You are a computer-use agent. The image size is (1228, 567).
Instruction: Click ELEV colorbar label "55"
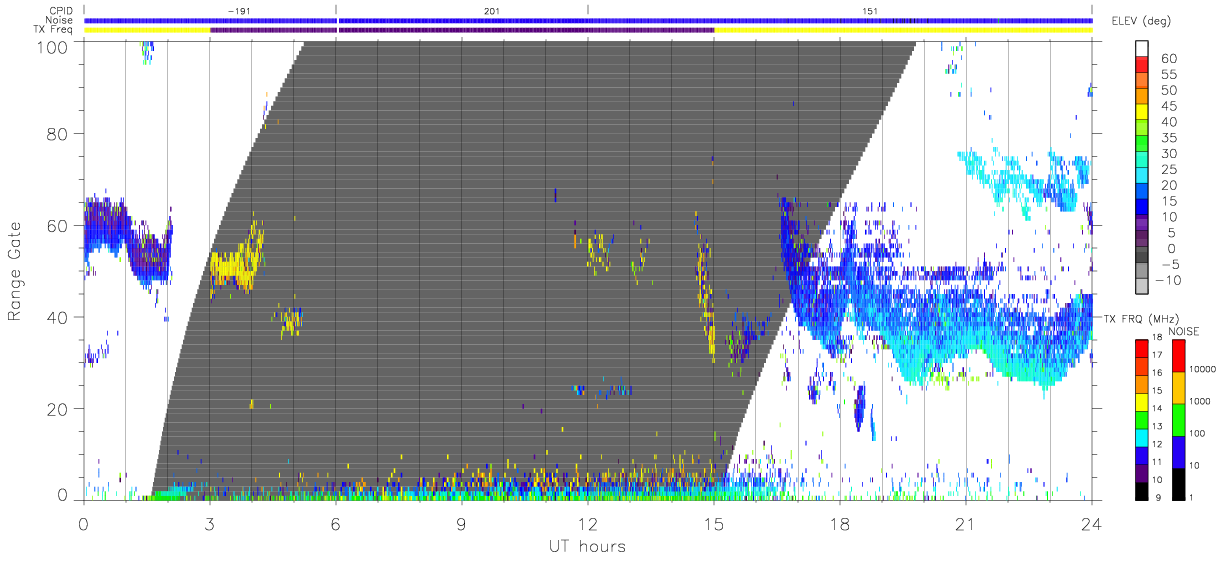click(1168, 74)
